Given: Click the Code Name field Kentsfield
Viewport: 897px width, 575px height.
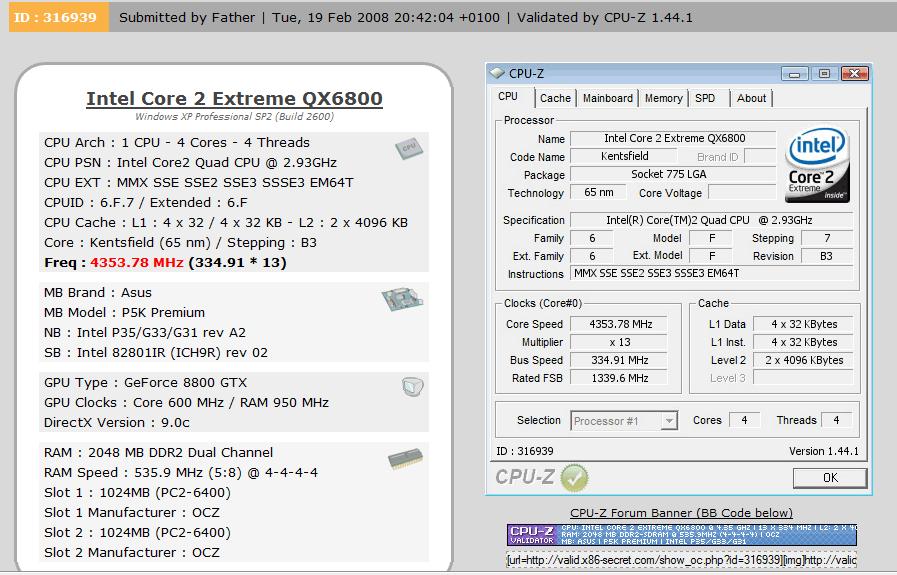Looking at the screenshot, I should coord(624,156).
